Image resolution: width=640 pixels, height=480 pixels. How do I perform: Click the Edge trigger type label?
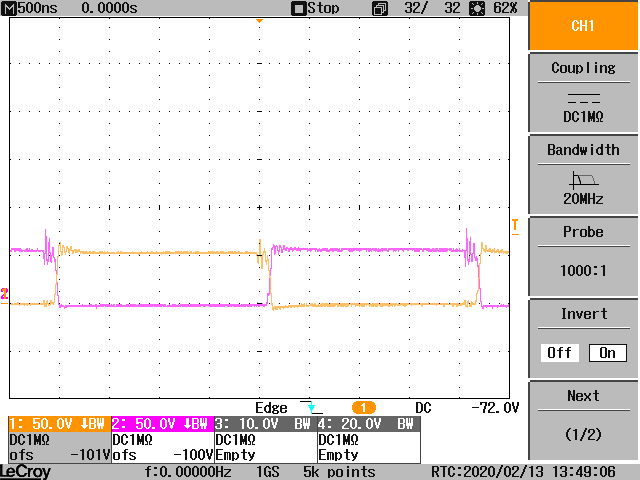point(271,408)
